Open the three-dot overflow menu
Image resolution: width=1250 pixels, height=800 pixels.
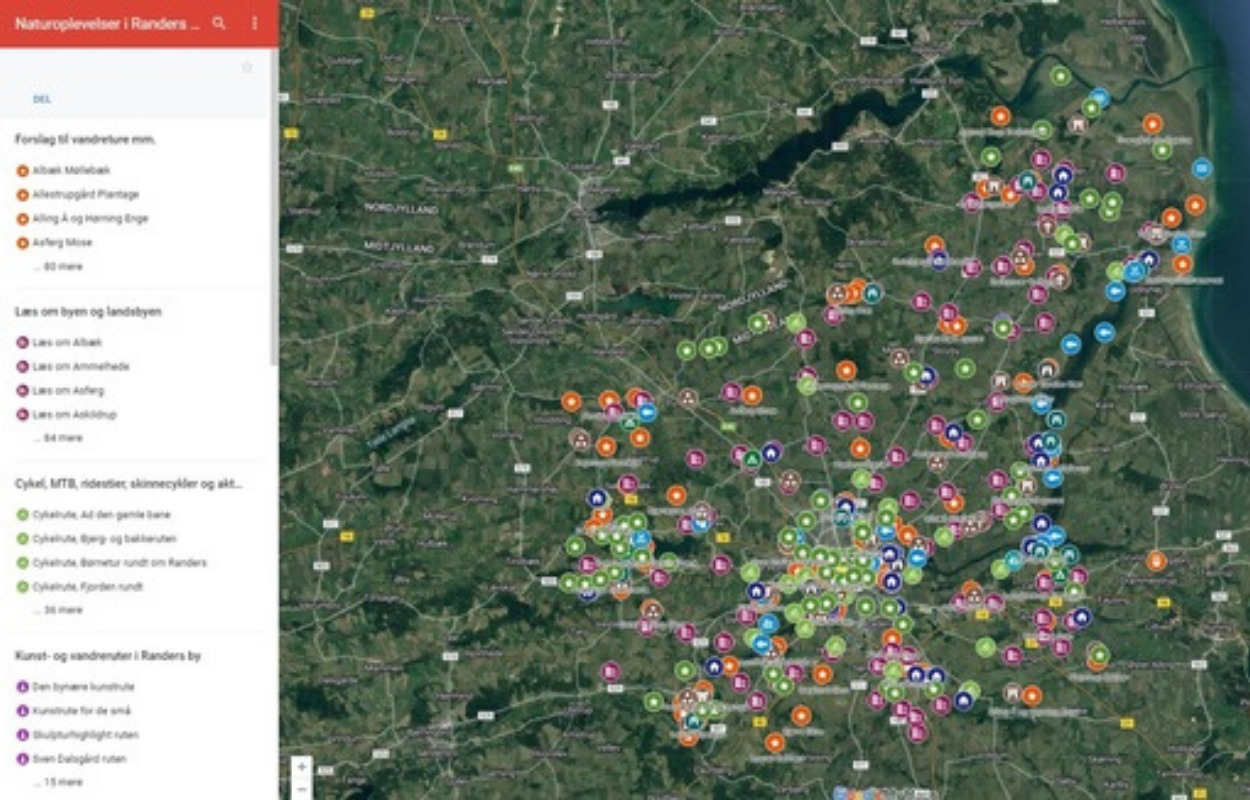254,23
